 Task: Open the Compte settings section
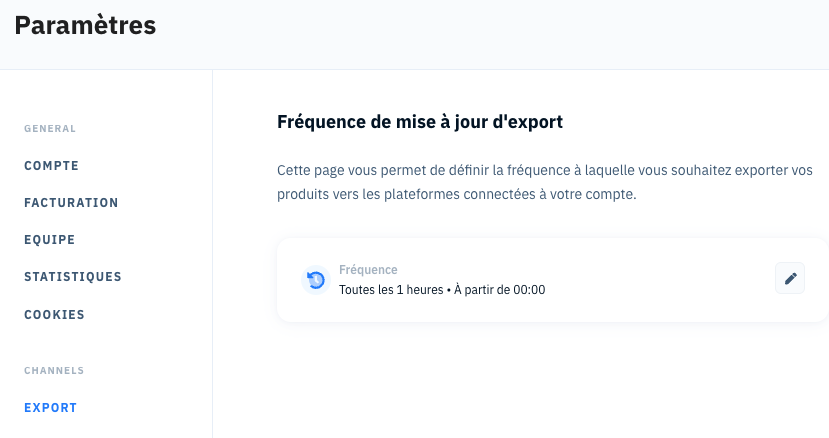[x=51, y=166]
